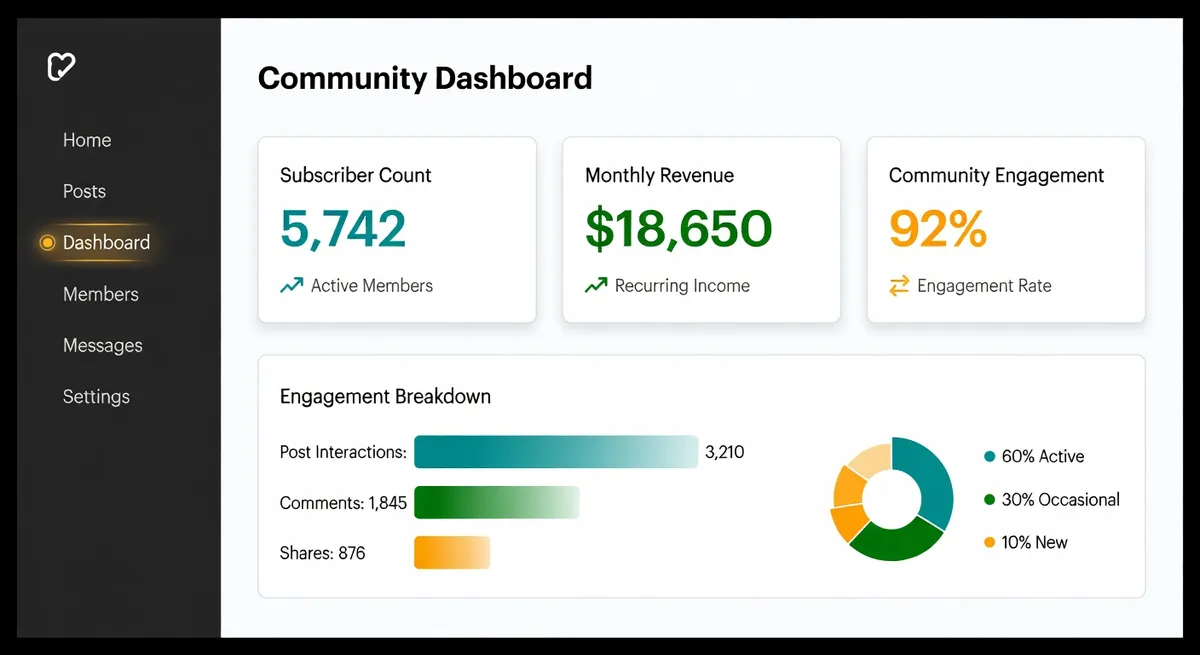Image resolution: width=1200 pixels, height=655 pixels.
Task: Open the Monthly Revenue card
Action: coord(701,230)
